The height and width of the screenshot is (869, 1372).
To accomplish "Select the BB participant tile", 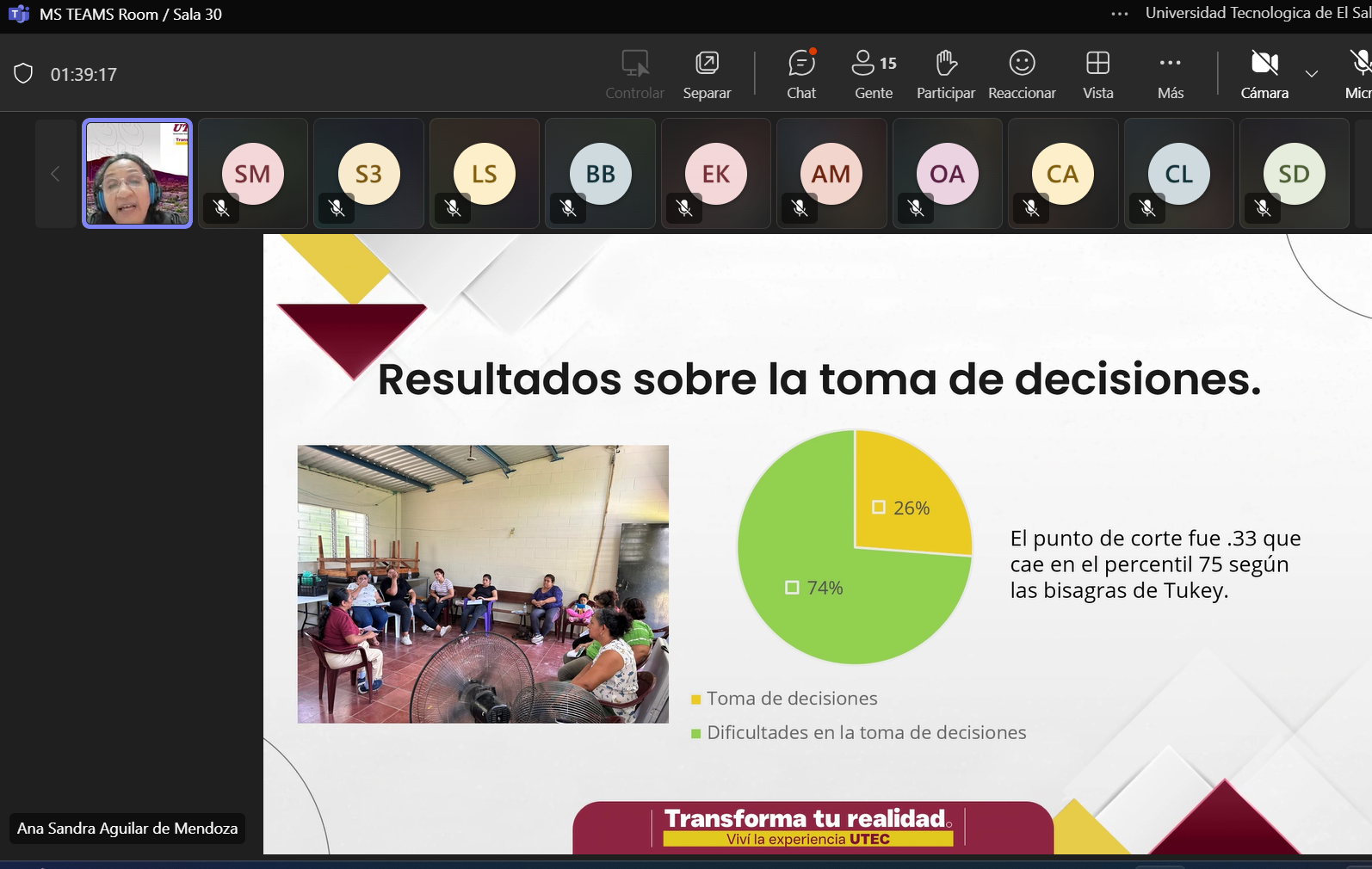I will click(600, 174).
